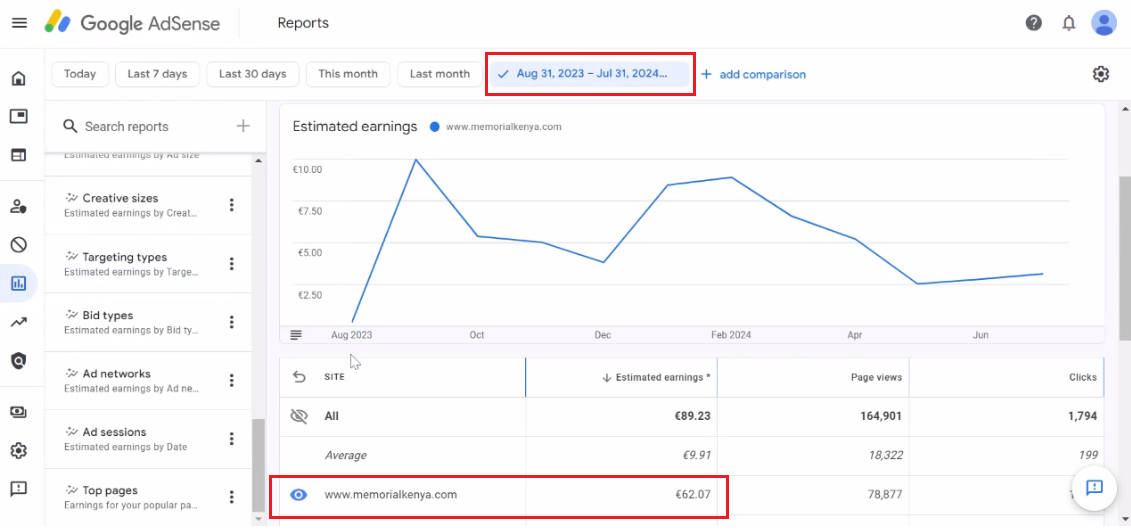Open more options for Ad sessions
This screenshot has height=531, width=1131.
tap(232, 439)
